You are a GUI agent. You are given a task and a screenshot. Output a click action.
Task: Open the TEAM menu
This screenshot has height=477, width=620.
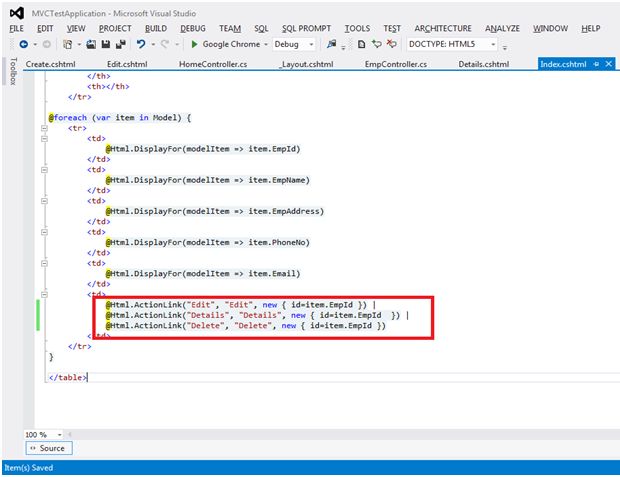pos(230,28)
